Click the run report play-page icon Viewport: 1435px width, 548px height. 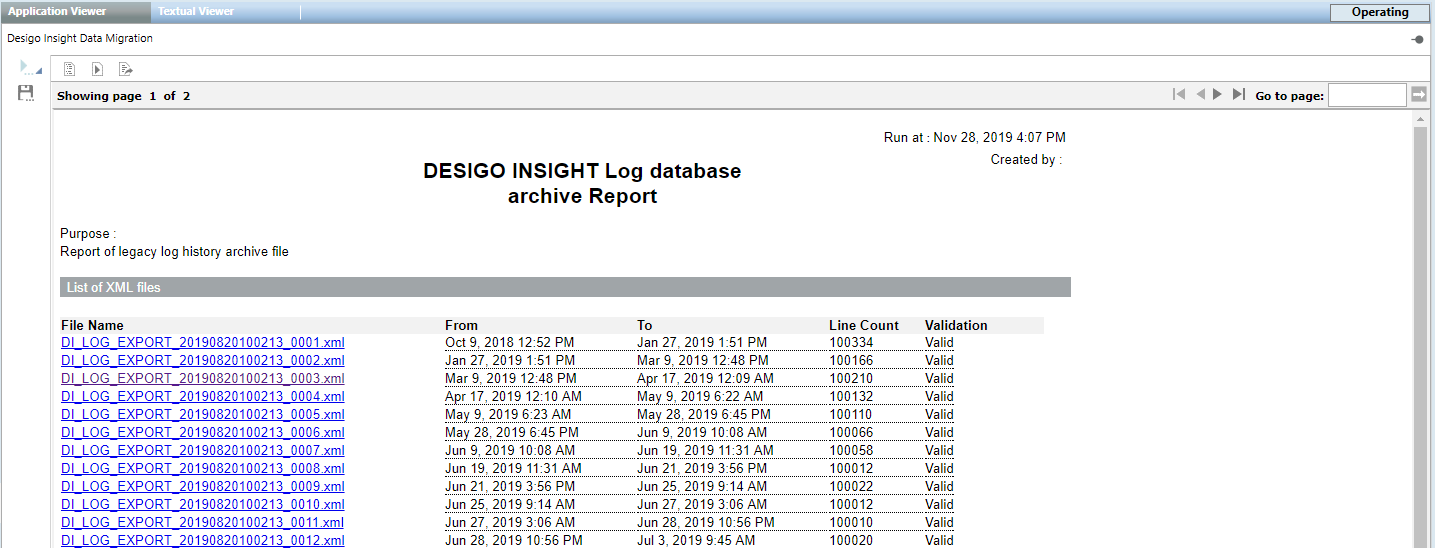pos(97,69)
